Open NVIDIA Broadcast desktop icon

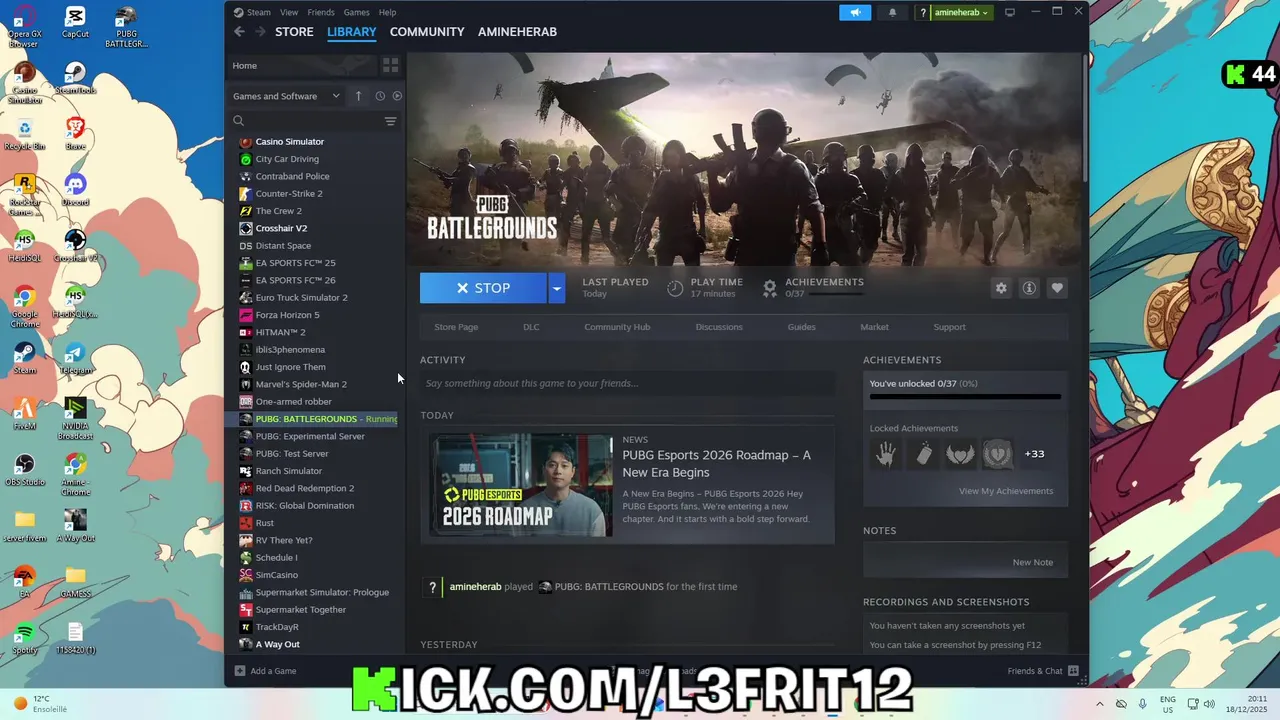point(75,418)
